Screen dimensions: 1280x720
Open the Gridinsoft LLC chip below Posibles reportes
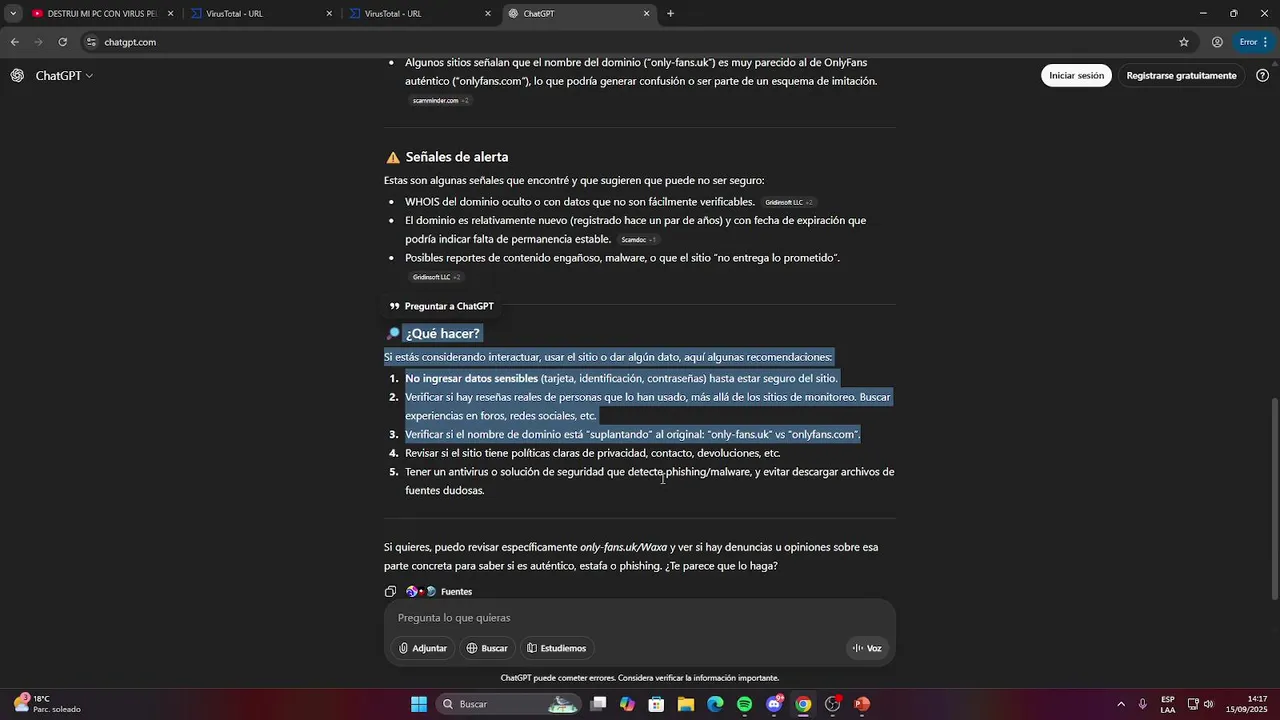436,277
